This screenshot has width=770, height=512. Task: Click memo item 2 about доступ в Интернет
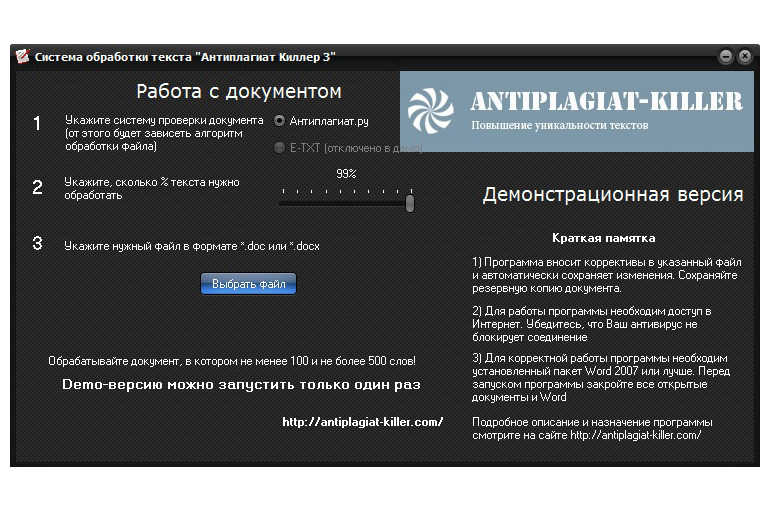pos(592,324)
